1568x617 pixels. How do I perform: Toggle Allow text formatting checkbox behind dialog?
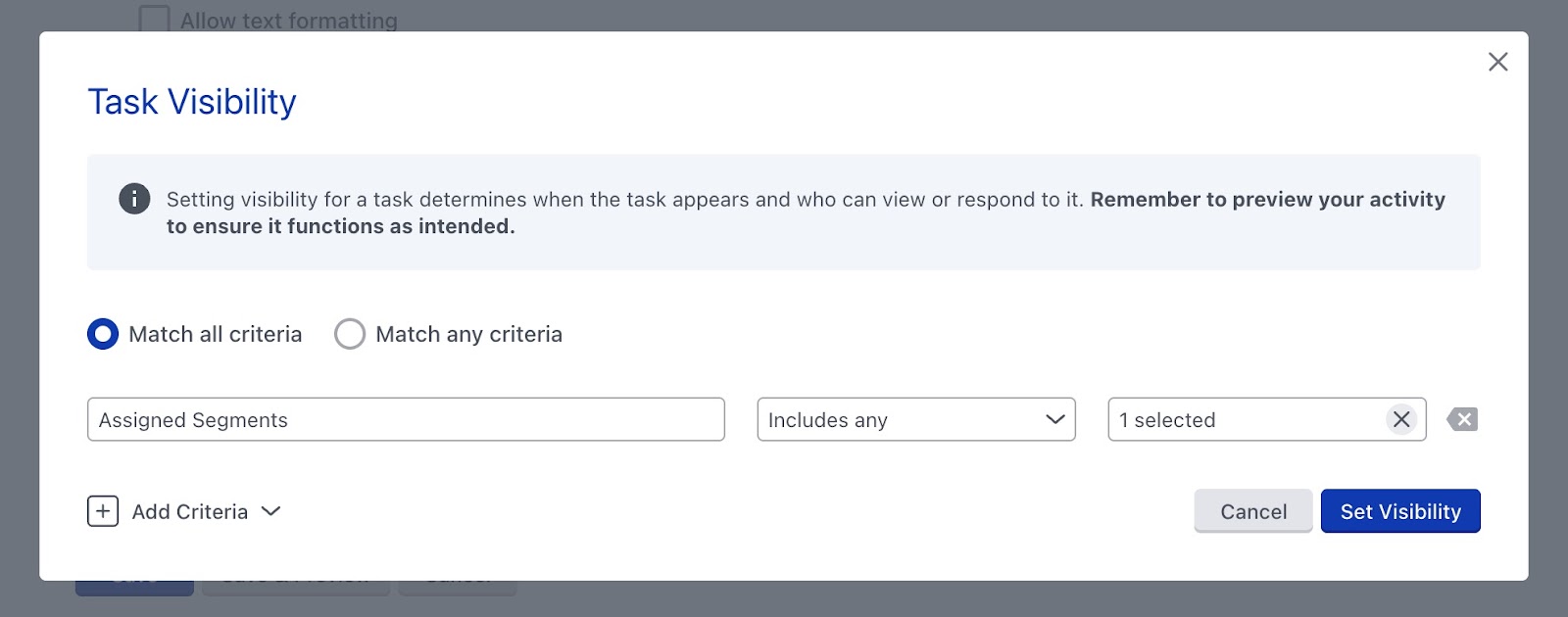[x=154, y=19]
